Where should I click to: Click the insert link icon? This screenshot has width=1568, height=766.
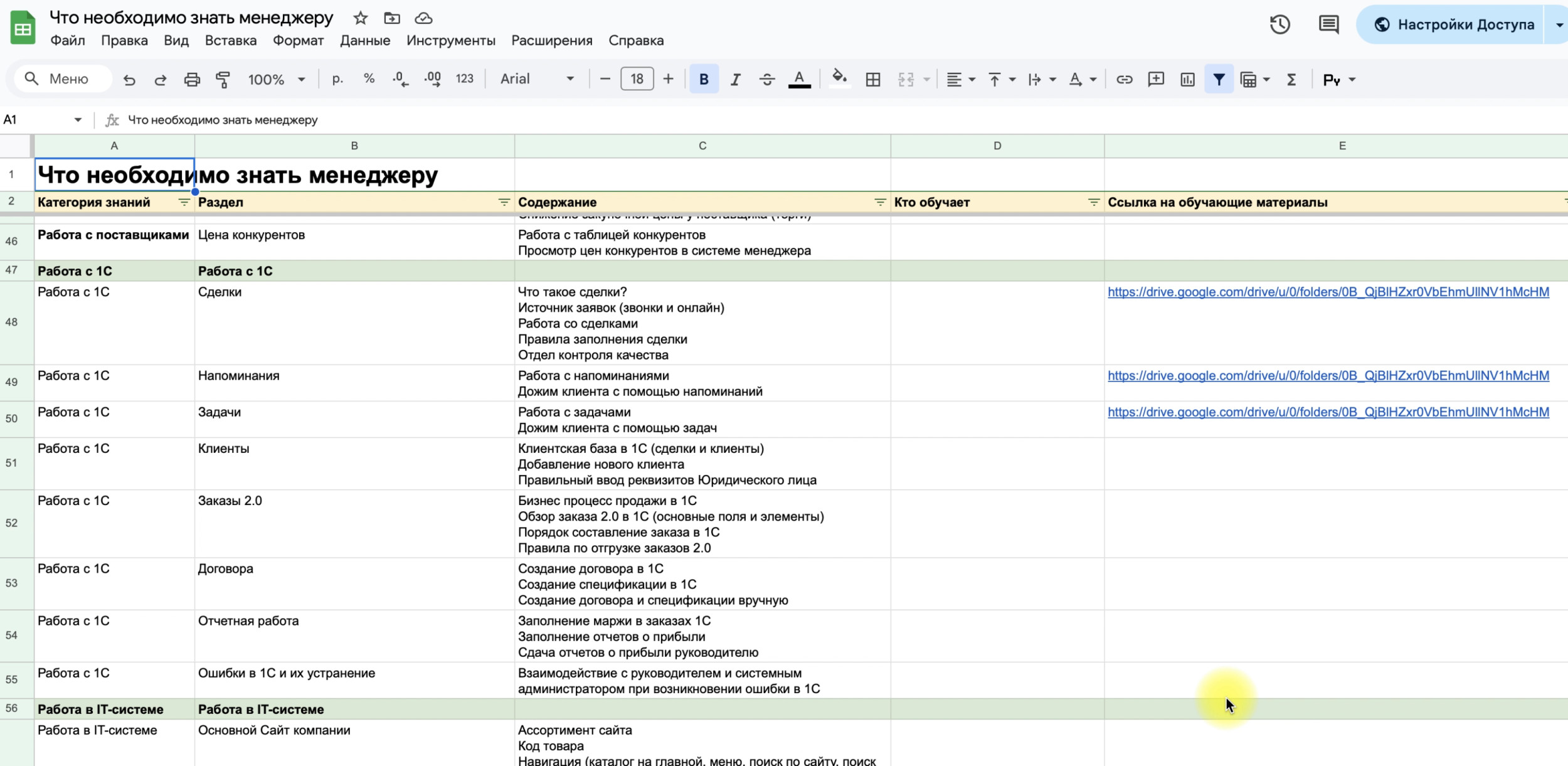[x=1124, y=80]
